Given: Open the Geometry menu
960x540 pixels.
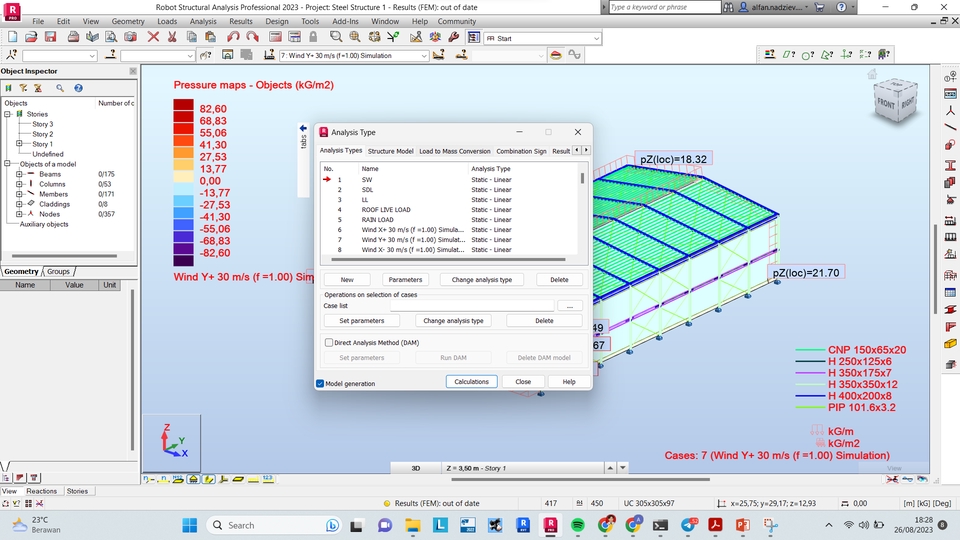Looking at the screenshot, I should (128, 21).
